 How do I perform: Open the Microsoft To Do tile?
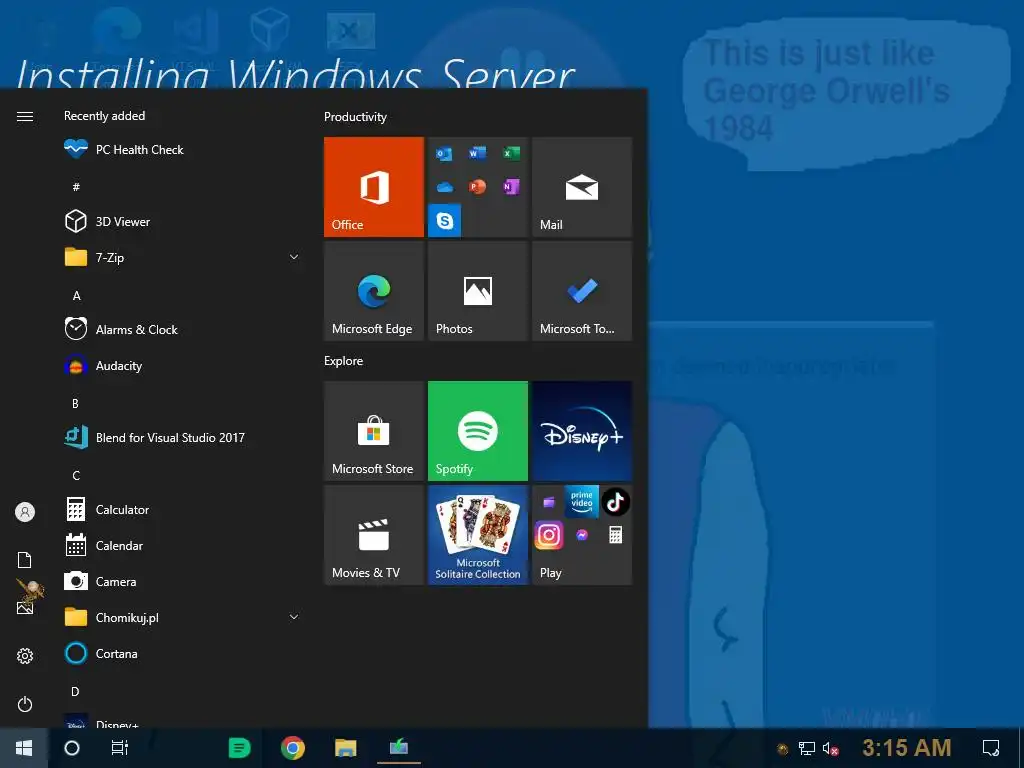[x=582, y=291]
